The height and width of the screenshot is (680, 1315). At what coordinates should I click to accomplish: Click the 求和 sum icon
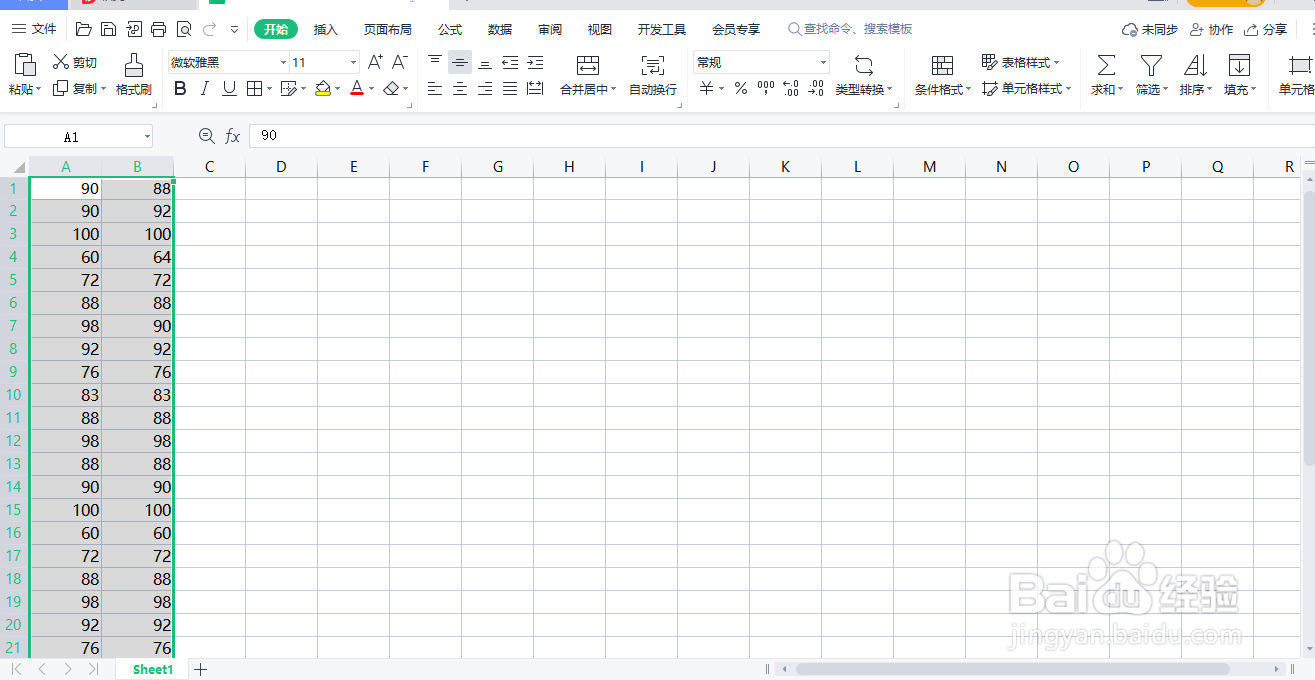pos(1106,66)
